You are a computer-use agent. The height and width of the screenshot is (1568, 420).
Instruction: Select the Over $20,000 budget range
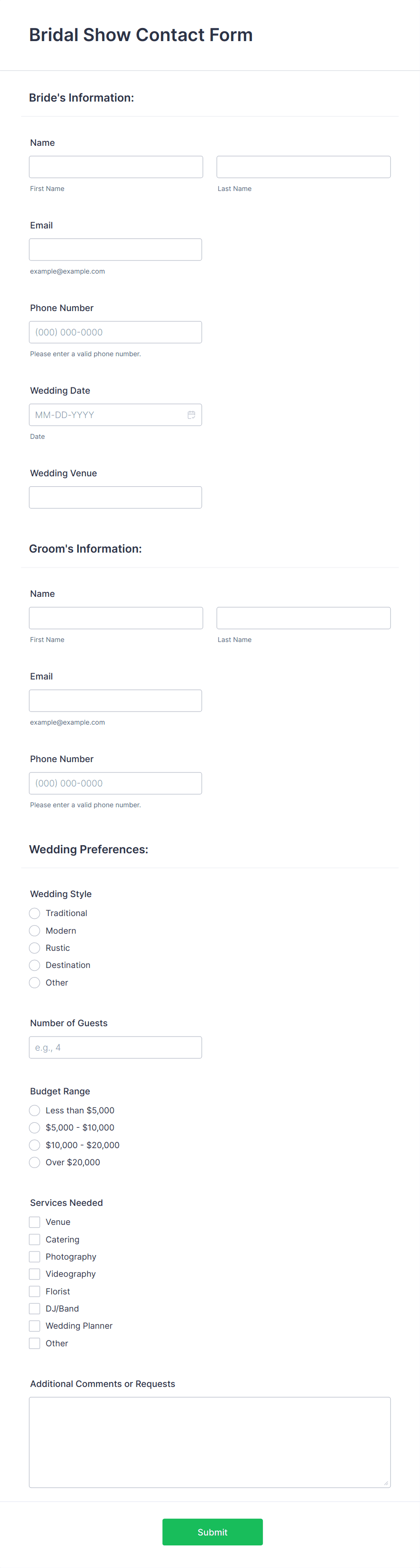tap(35, 1162)
